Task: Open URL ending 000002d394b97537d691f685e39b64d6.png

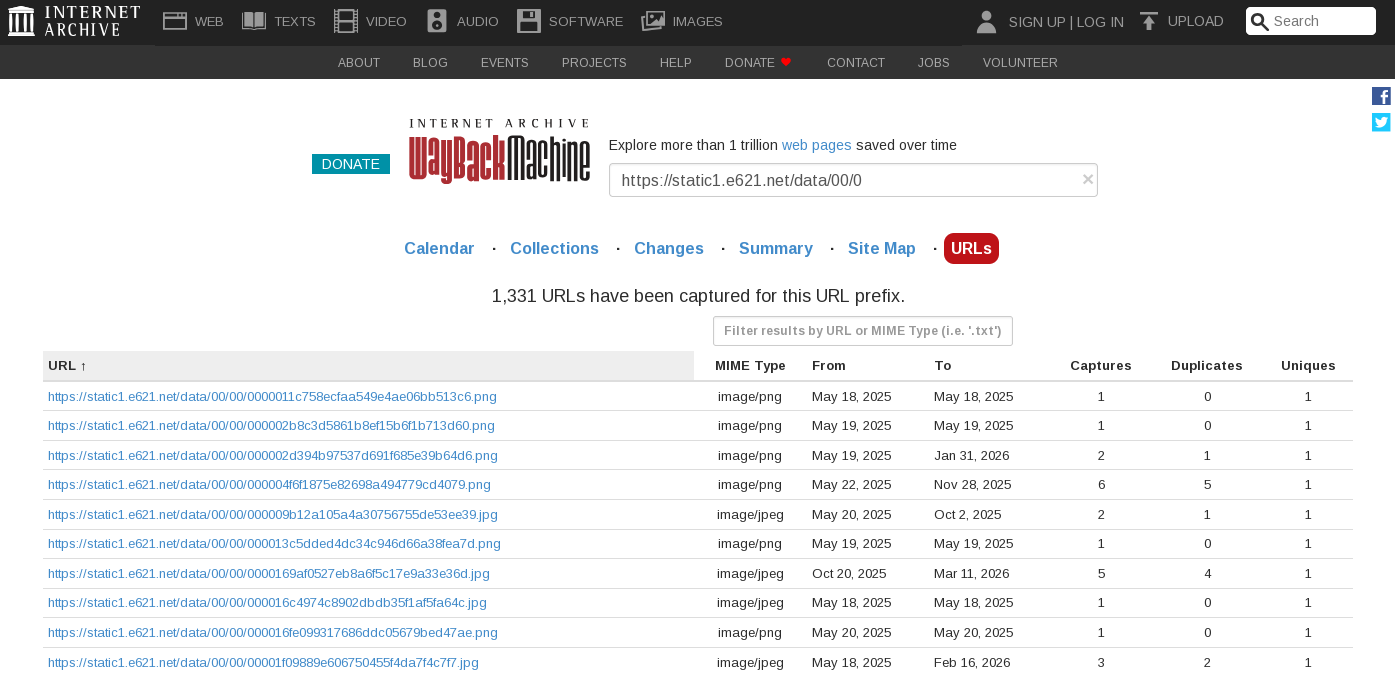Action: [273, 456]
